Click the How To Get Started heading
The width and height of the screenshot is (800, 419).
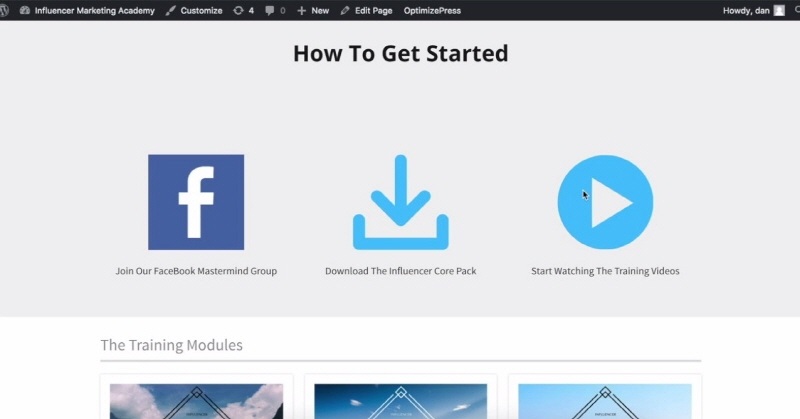[x=401, y=53]
